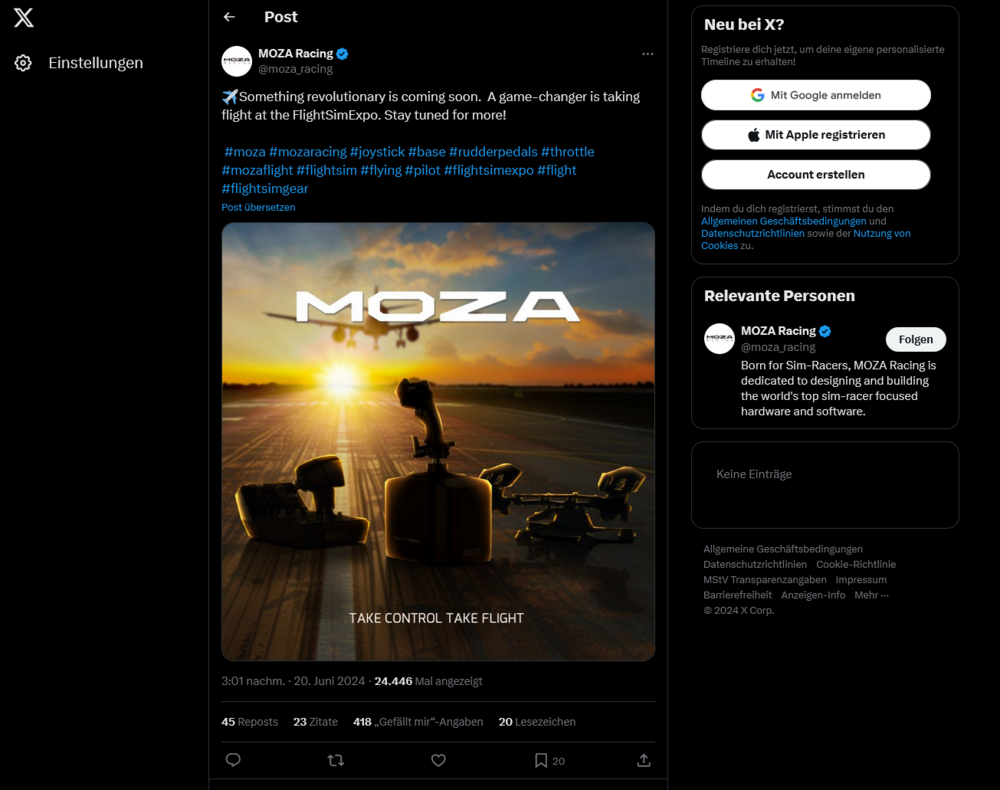Open the MOZA flight gear image
The height and width of the screenshot is (790, 1000).
tap(438, 441)
